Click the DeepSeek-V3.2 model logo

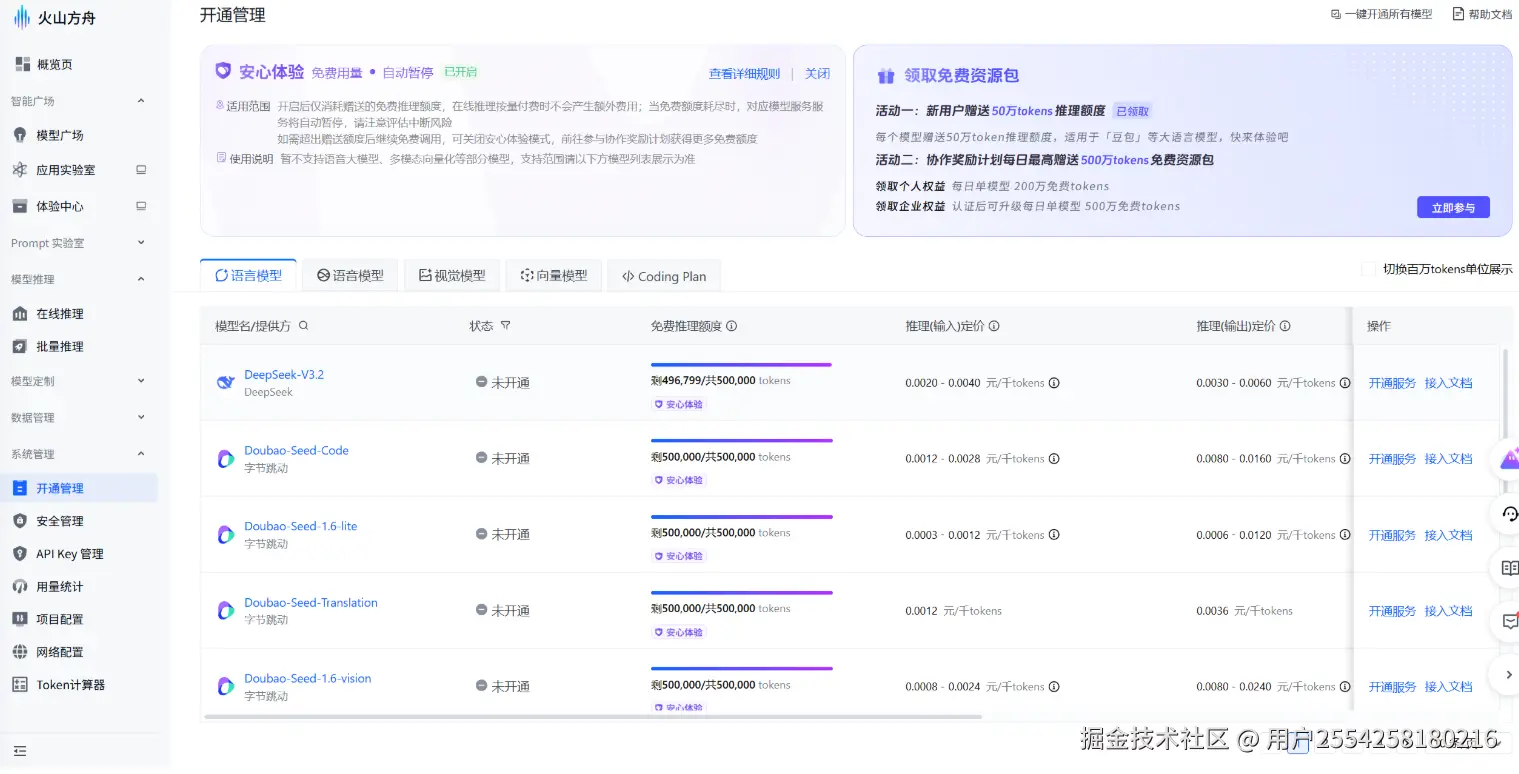pos(226,383)
